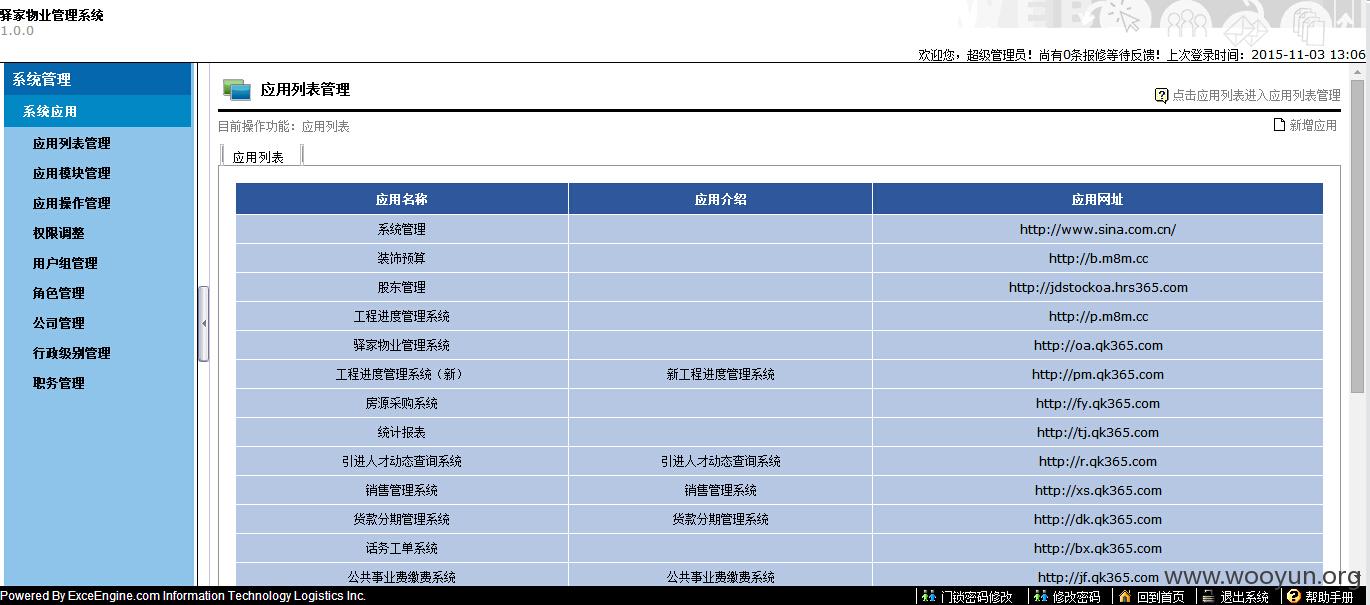Click URL http://jdstockoa.hrs365.com
Screen dimensions: 1370x605
click(1098, 287)
